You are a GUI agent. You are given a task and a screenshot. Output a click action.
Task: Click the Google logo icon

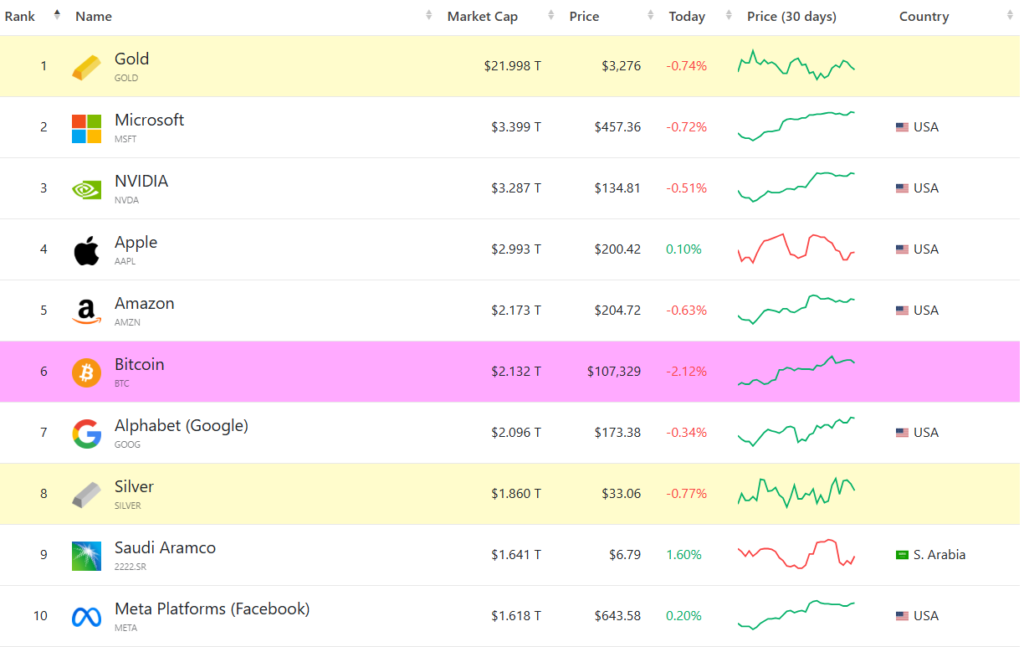(86, 434)
